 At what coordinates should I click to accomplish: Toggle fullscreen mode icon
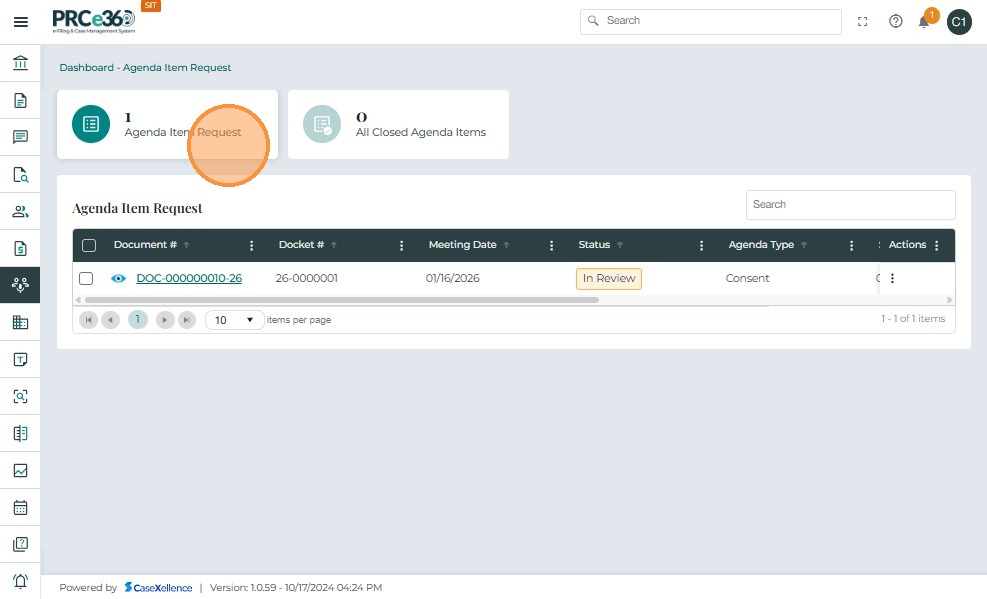tap(862, 21)
